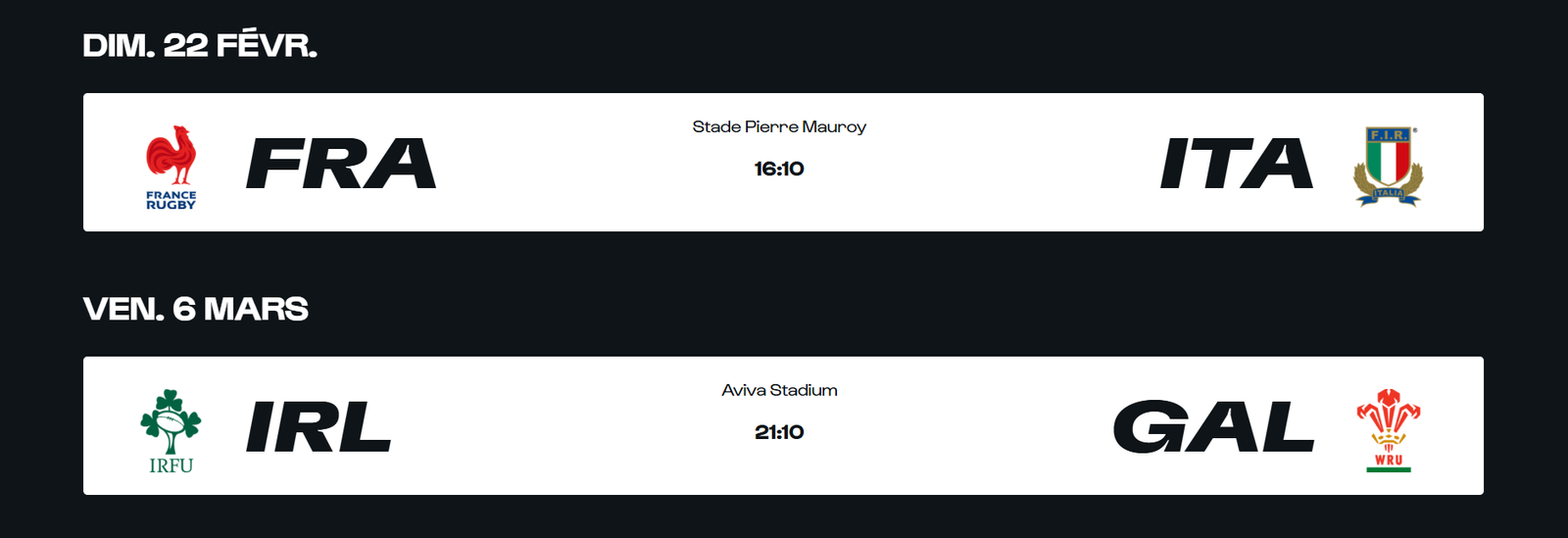Click the 16:10 kickoff time

pos(779,169)
